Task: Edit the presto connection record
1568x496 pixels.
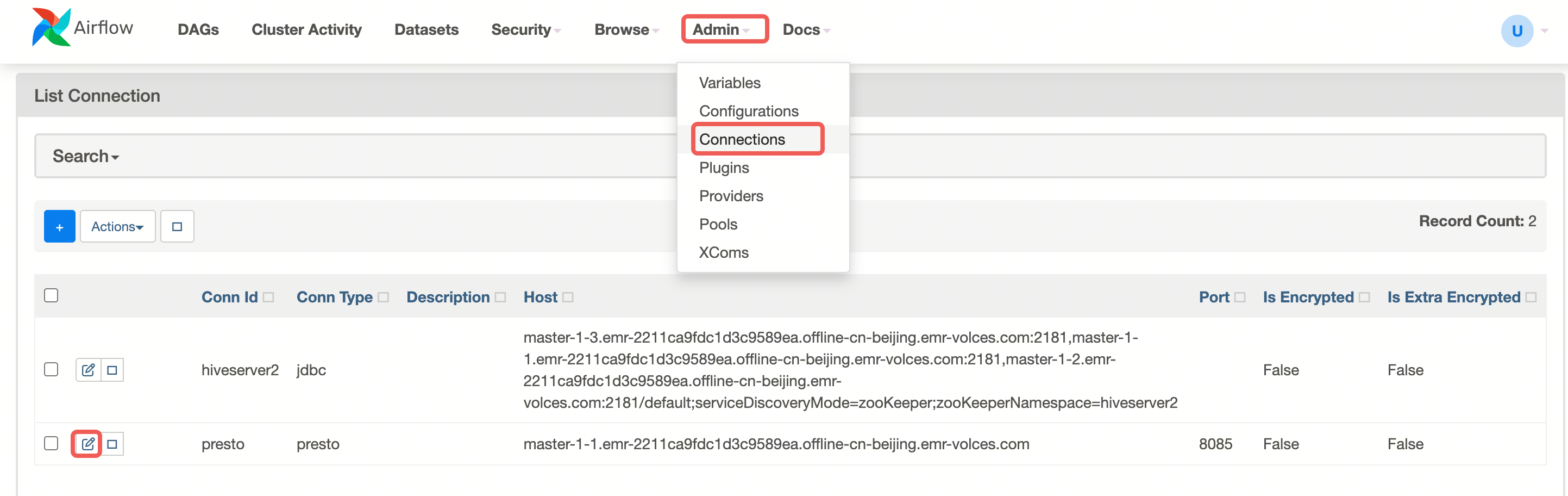Action: (x=87, y=444)
